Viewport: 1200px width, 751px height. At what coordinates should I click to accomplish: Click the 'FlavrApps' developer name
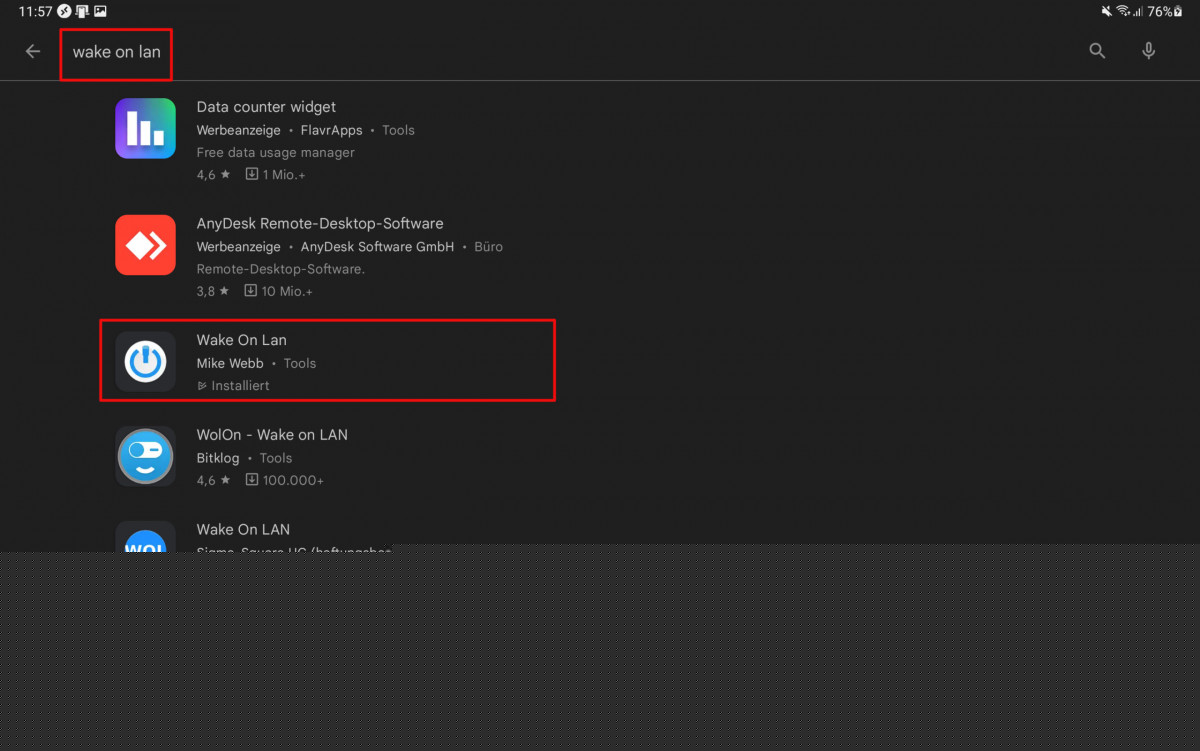332,130
